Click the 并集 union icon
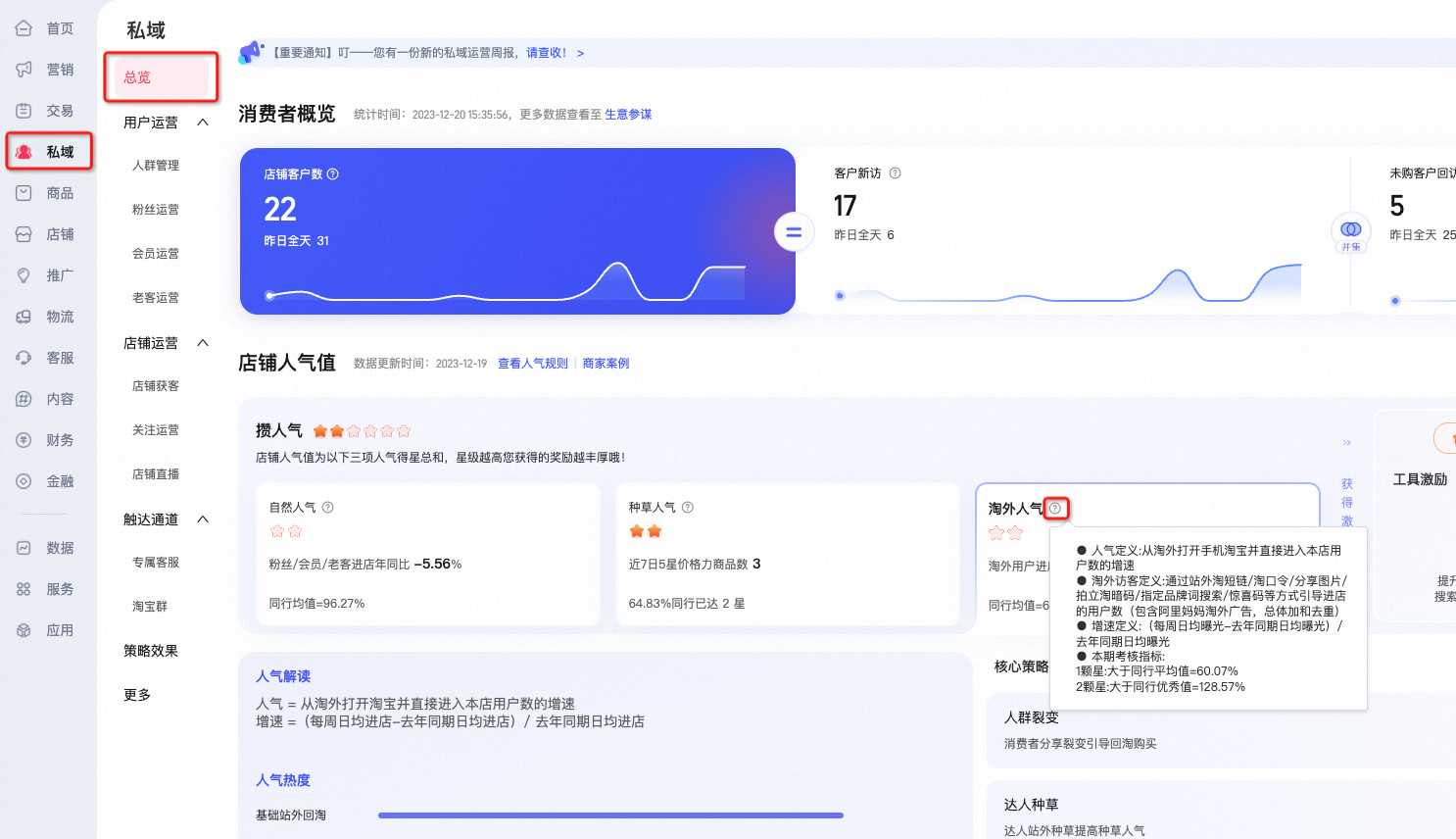 (x=1351, y=233)
